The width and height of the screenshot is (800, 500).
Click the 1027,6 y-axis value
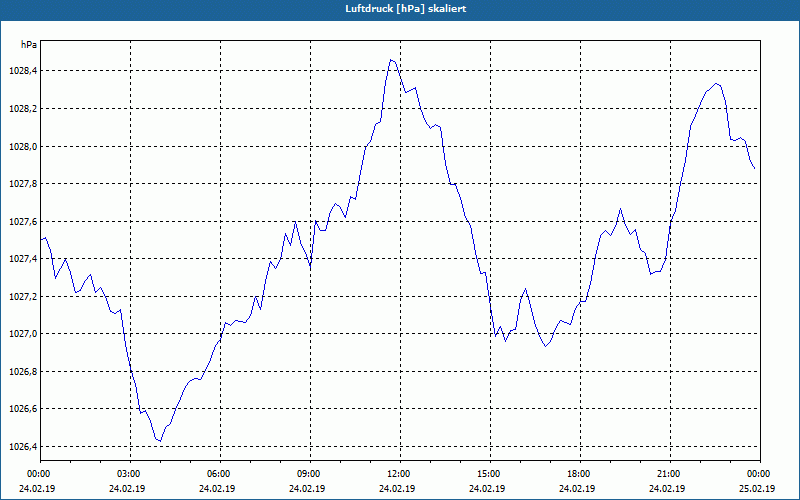tap(23, 221)
